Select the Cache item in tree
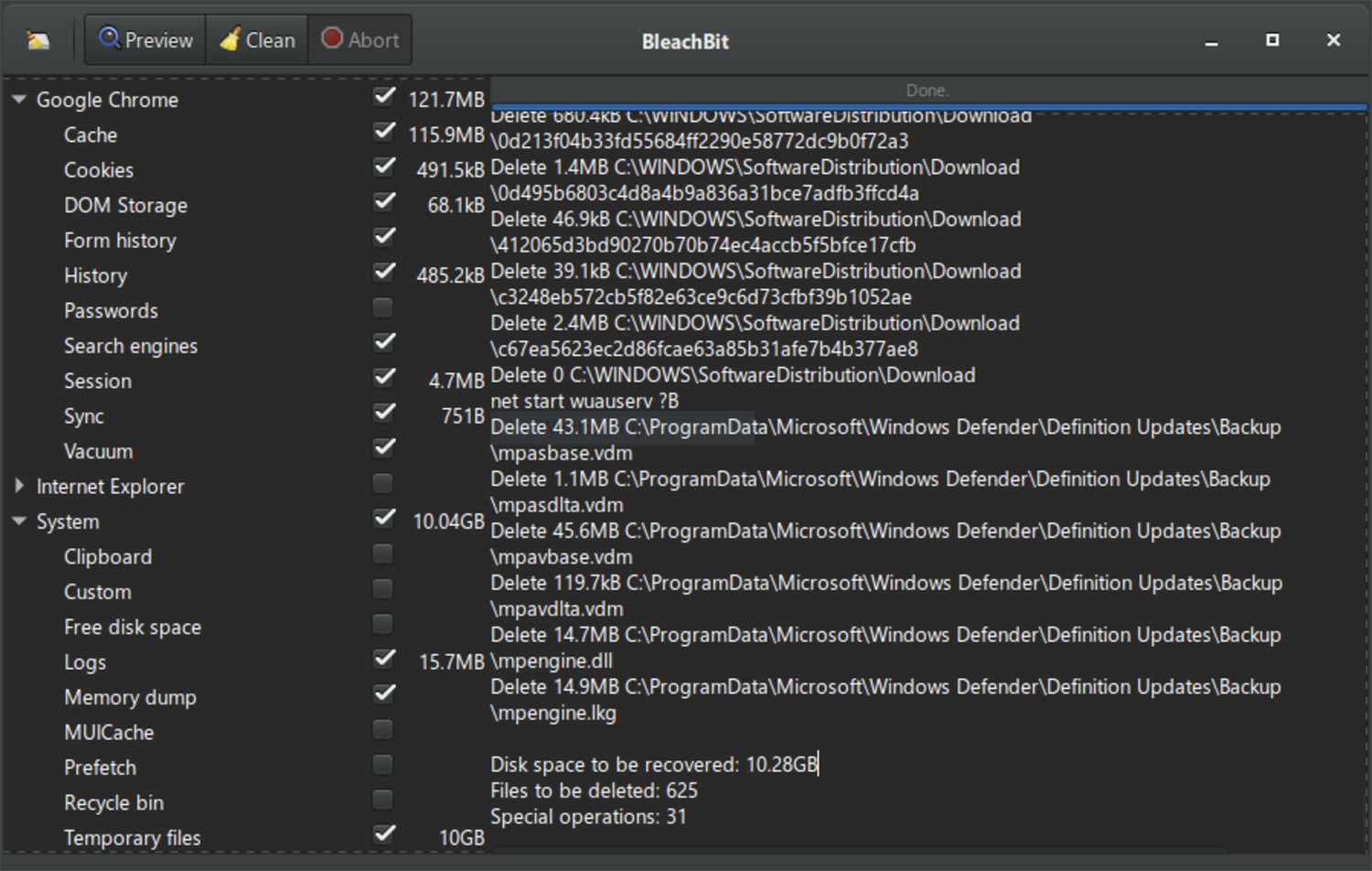The height and width of the screenshot is (871, 1372). (91, 134)
